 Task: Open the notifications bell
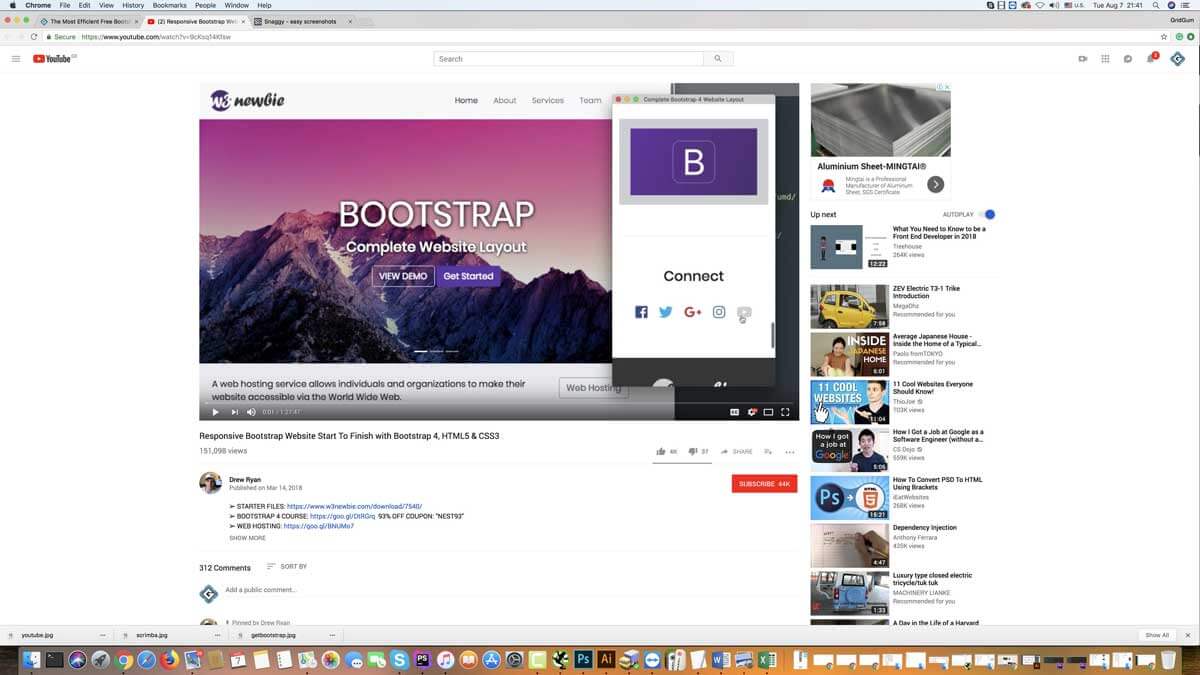[x=1151, y=58]
